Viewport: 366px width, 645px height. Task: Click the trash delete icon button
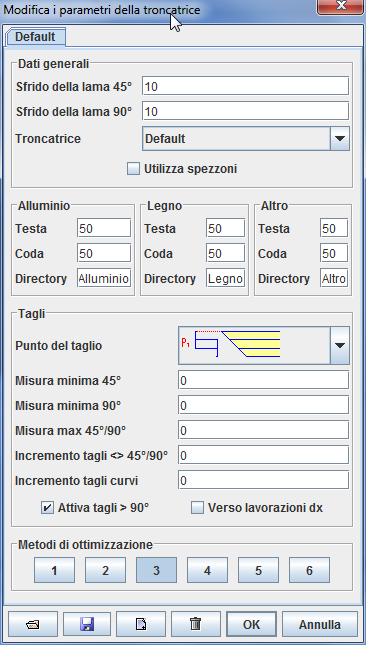(x=195, y=624)
